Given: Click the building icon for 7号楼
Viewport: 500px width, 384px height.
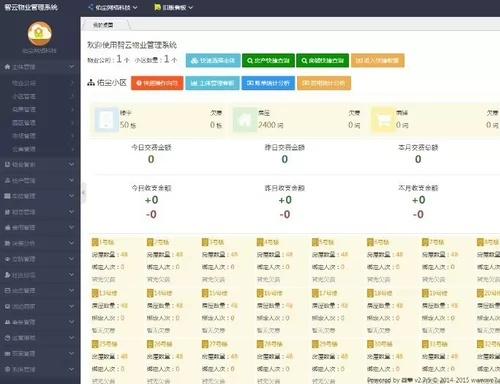Looking at the screenshot, I should [425, 242].
